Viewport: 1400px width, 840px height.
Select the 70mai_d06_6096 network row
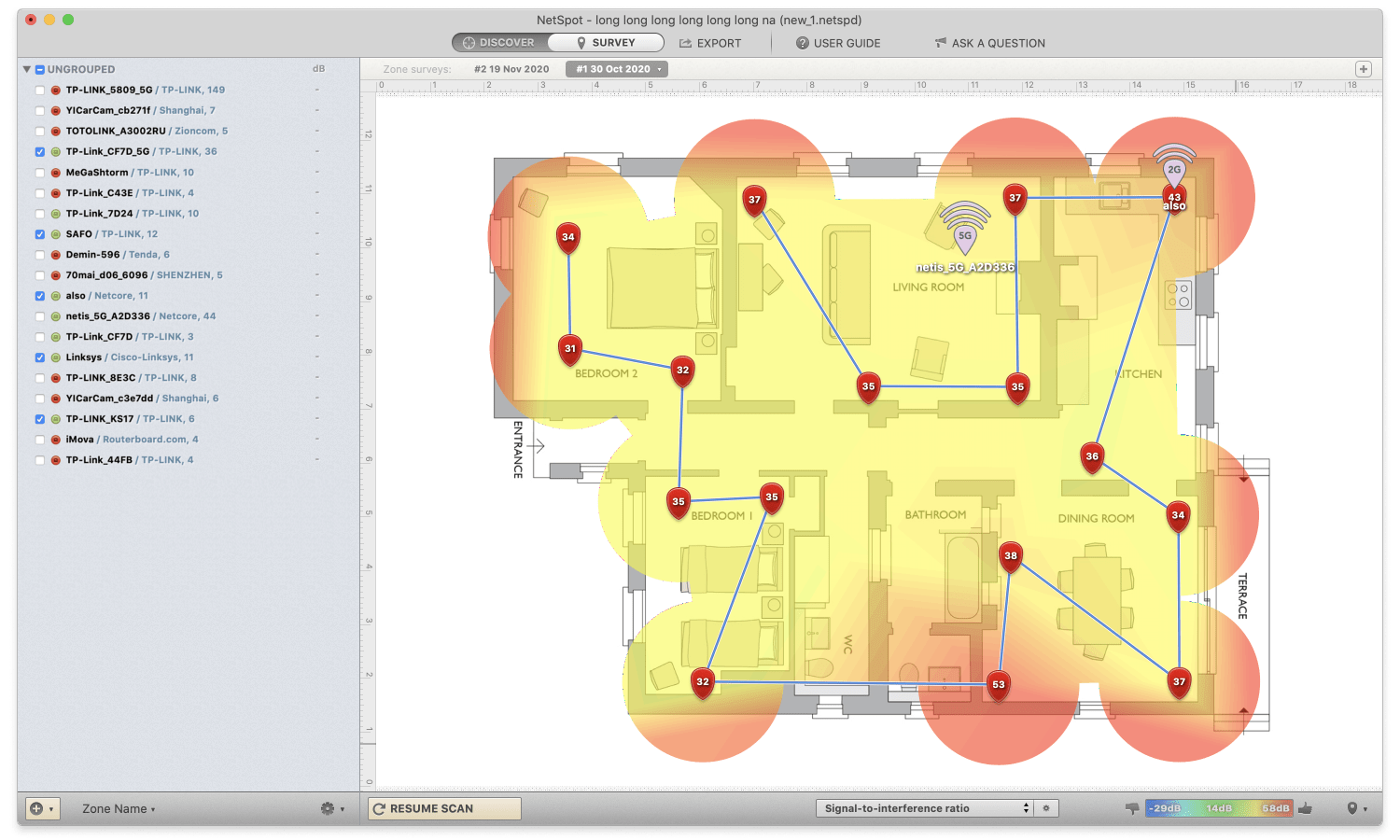pos(188,275)
